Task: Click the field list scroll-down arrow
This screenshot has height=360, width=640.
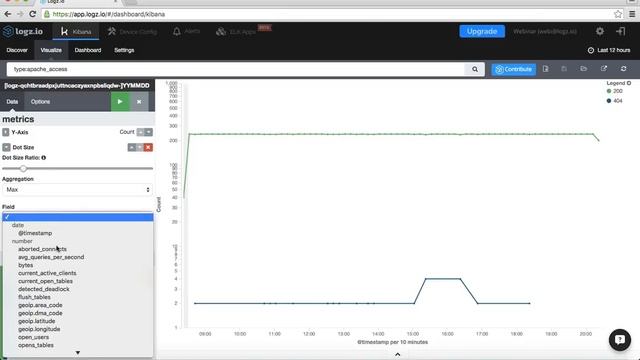Action: 78,353
